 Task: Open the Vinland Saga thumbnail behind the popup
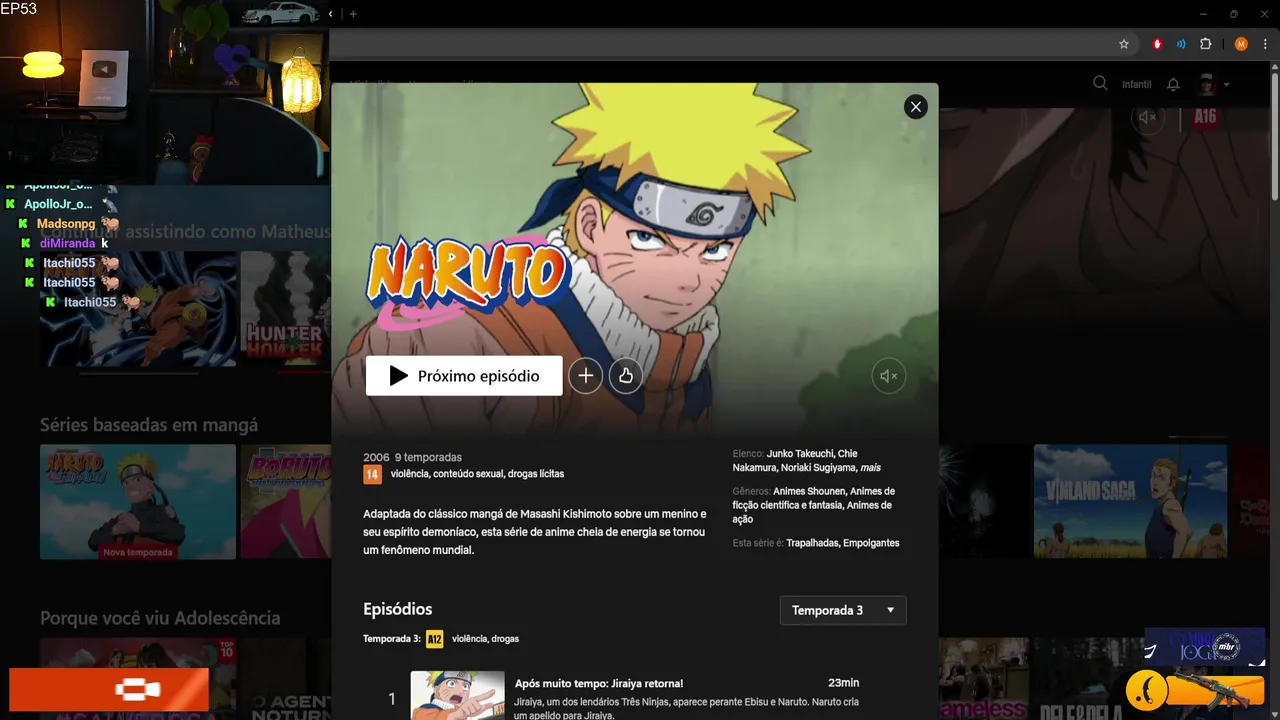click(x=1130, y=502)
